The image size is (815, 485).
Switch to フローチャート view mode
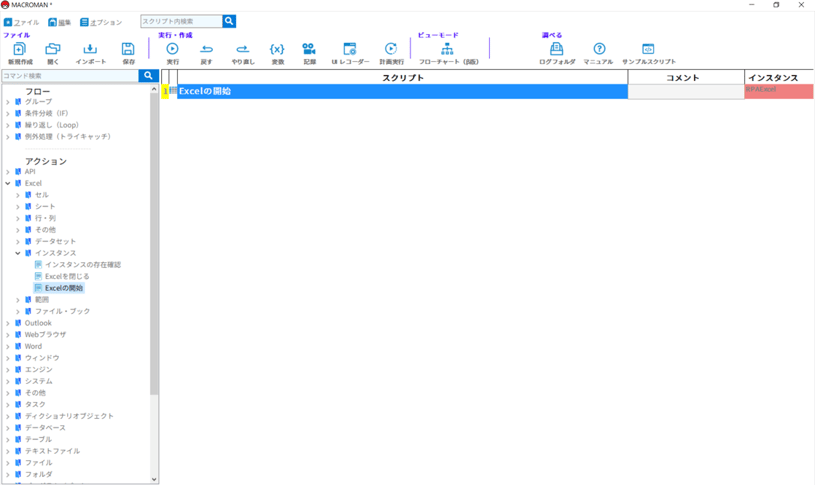pyautogui.click(x=447, y=49)
